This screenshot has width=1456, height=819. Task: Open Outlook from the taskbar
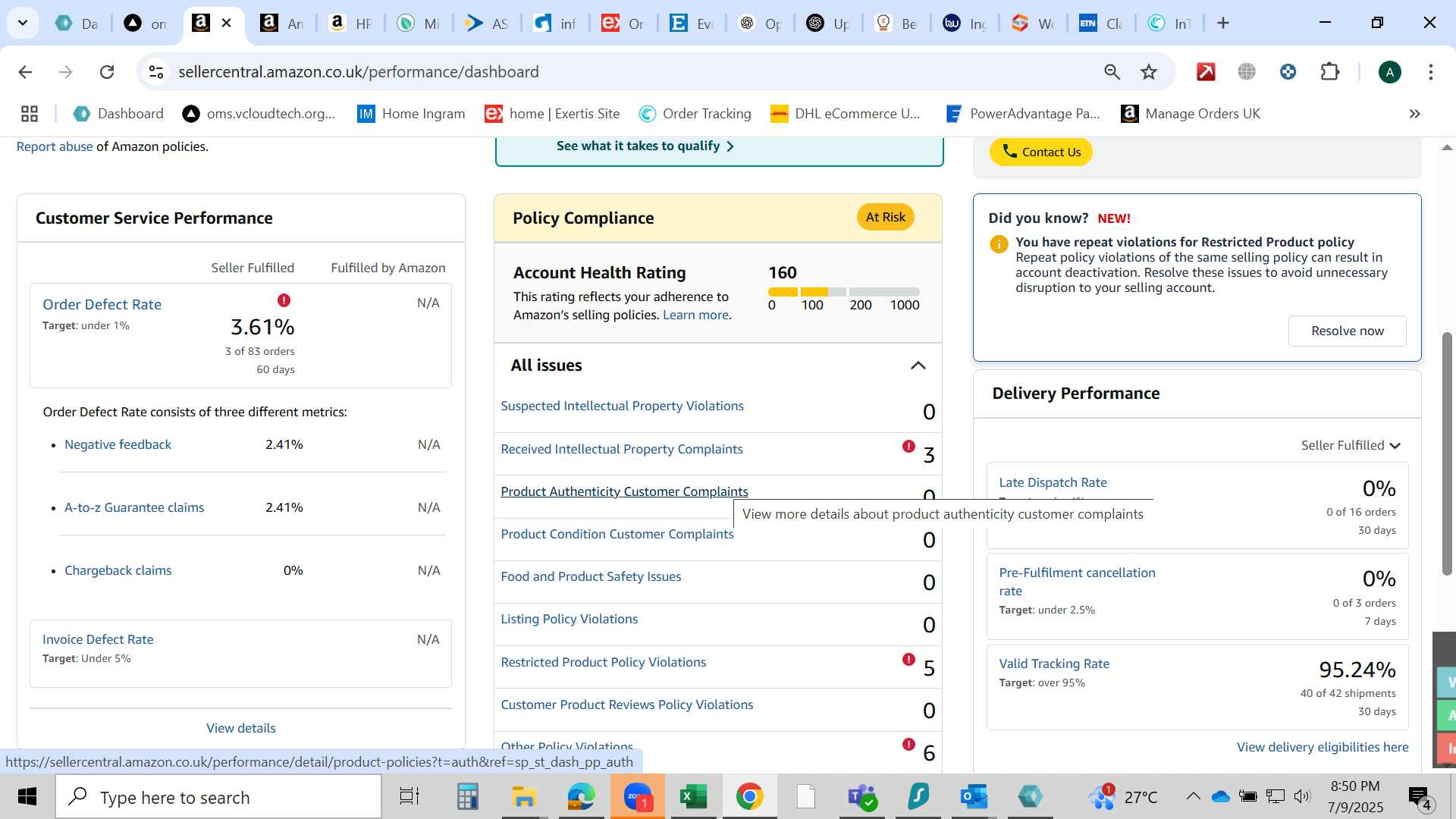click(x=974, y=797)
